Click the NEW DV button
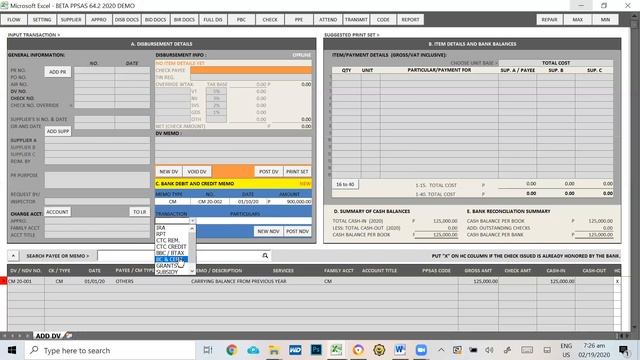640x360 pixels. pos(169,172)
